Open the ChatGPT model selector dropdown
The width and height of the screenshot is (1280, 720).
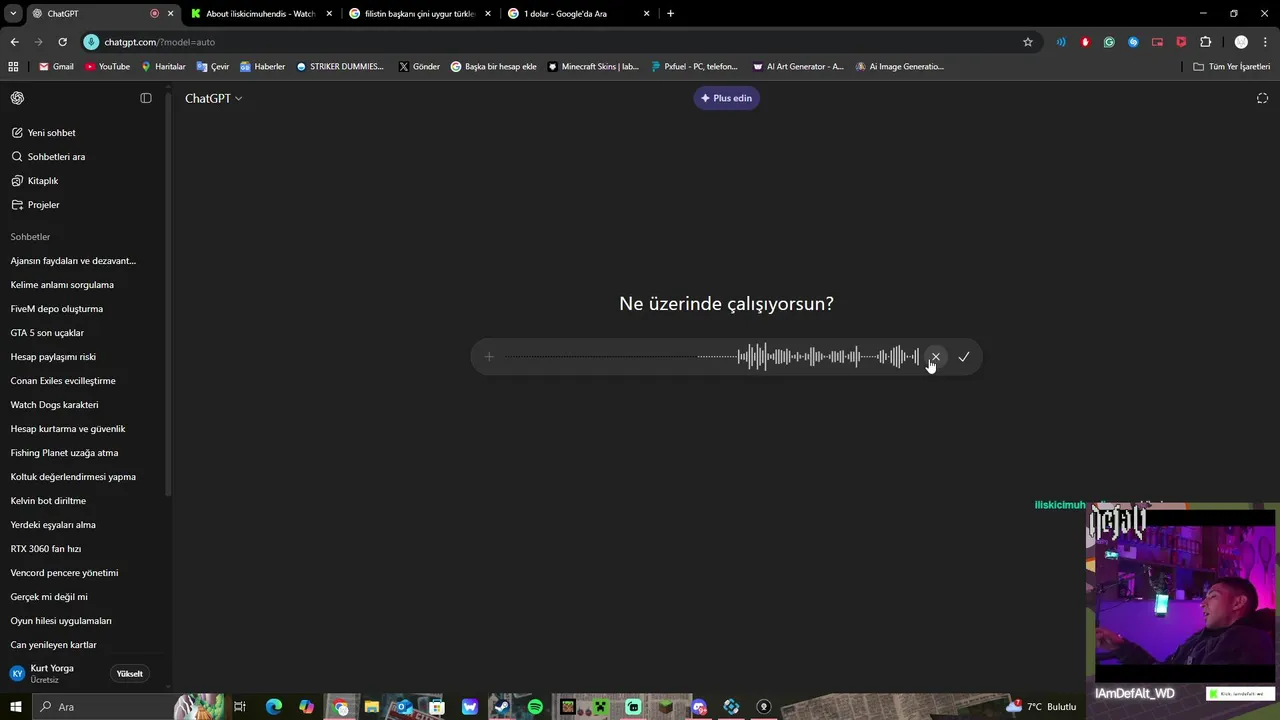(x=213, y=98)
